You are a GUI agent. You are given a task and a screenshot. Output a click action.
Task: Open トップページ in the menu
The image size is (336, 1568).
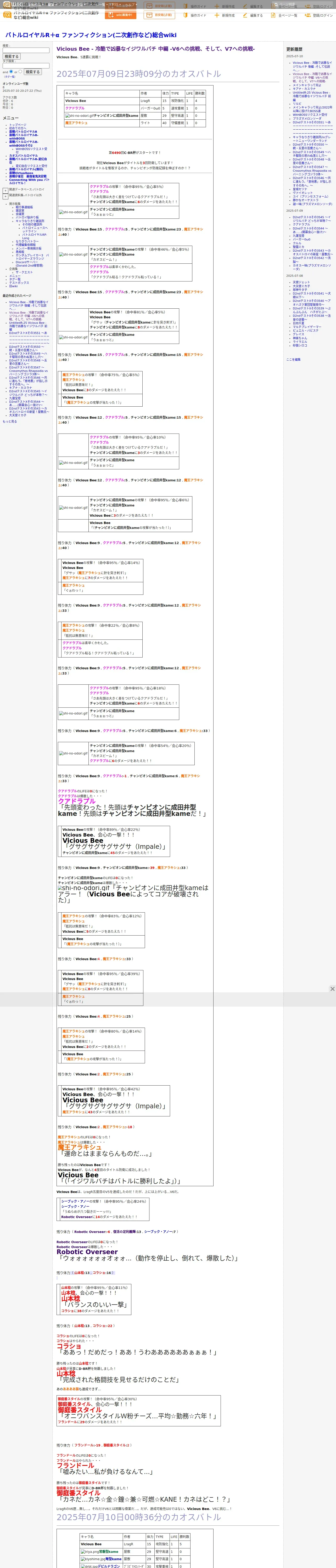(18, 125)
